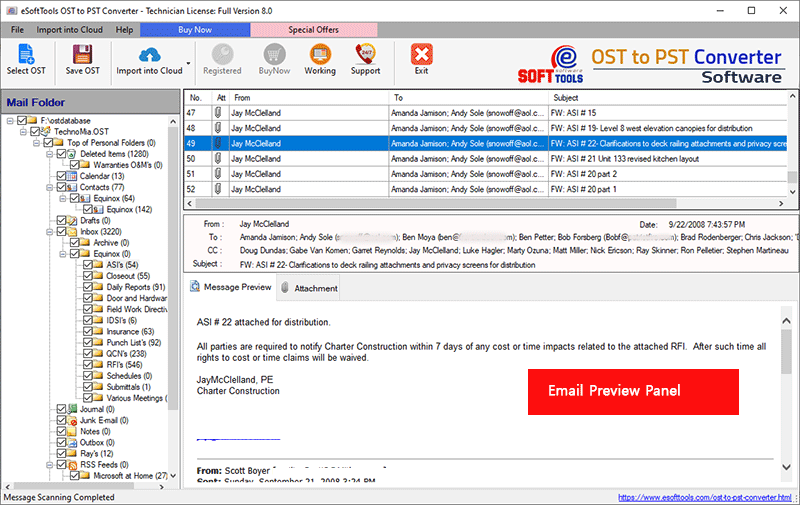Open the Import into Cloud menu
800x505 pixels.
pos(69,30)
